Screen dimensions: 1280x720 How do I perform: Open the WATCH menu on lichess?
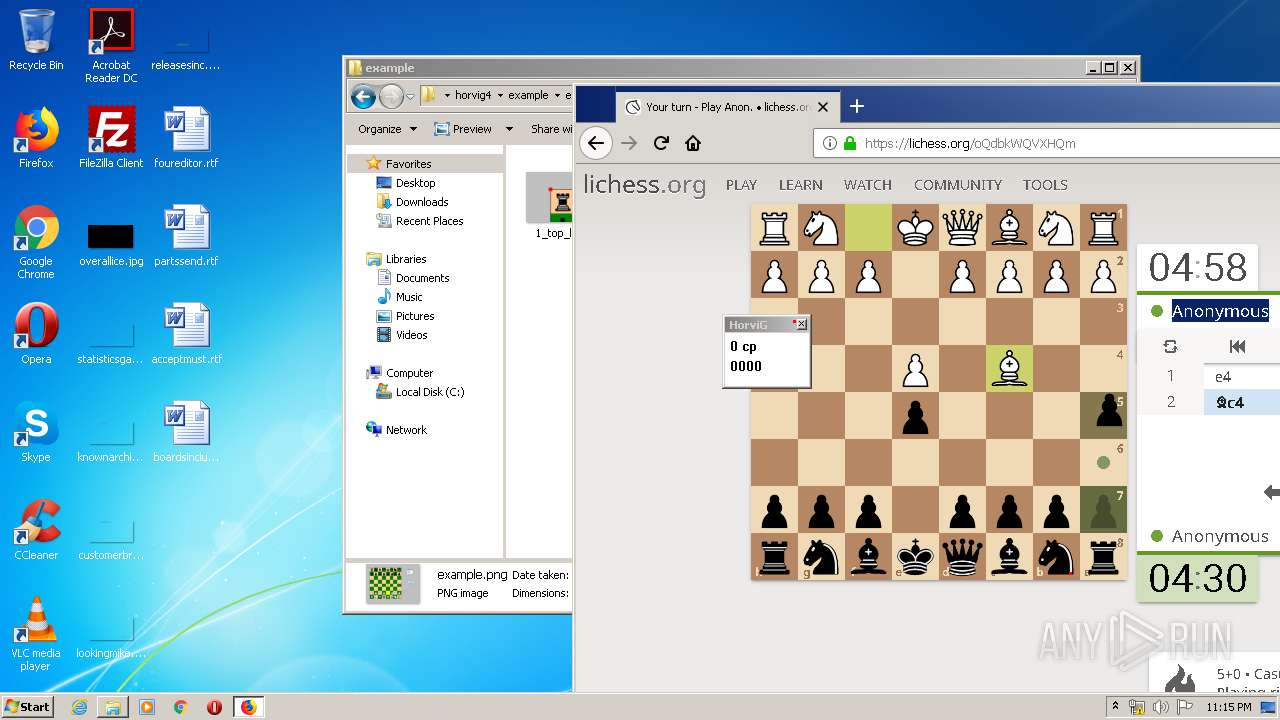(x=868, y=185)
